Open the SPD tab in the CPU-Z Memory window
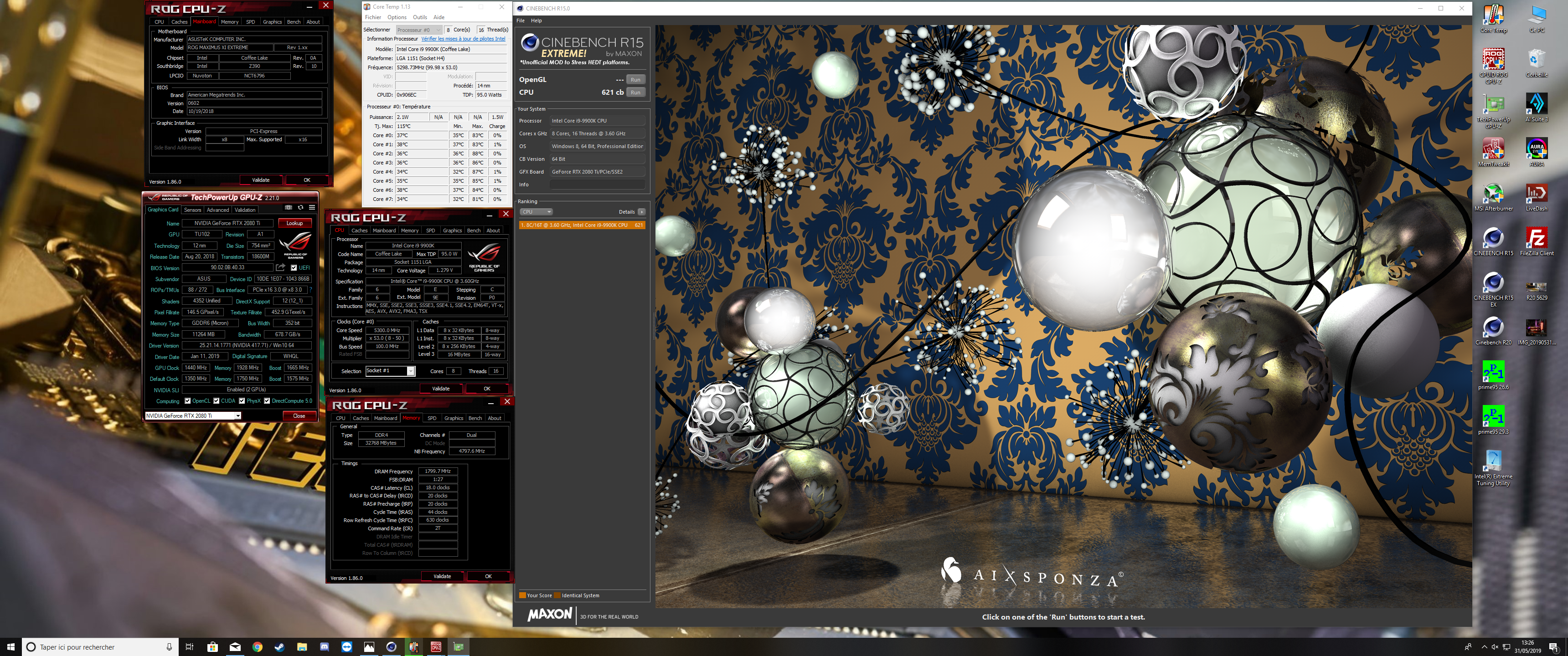1568x656 pixels. coord(432,418)
